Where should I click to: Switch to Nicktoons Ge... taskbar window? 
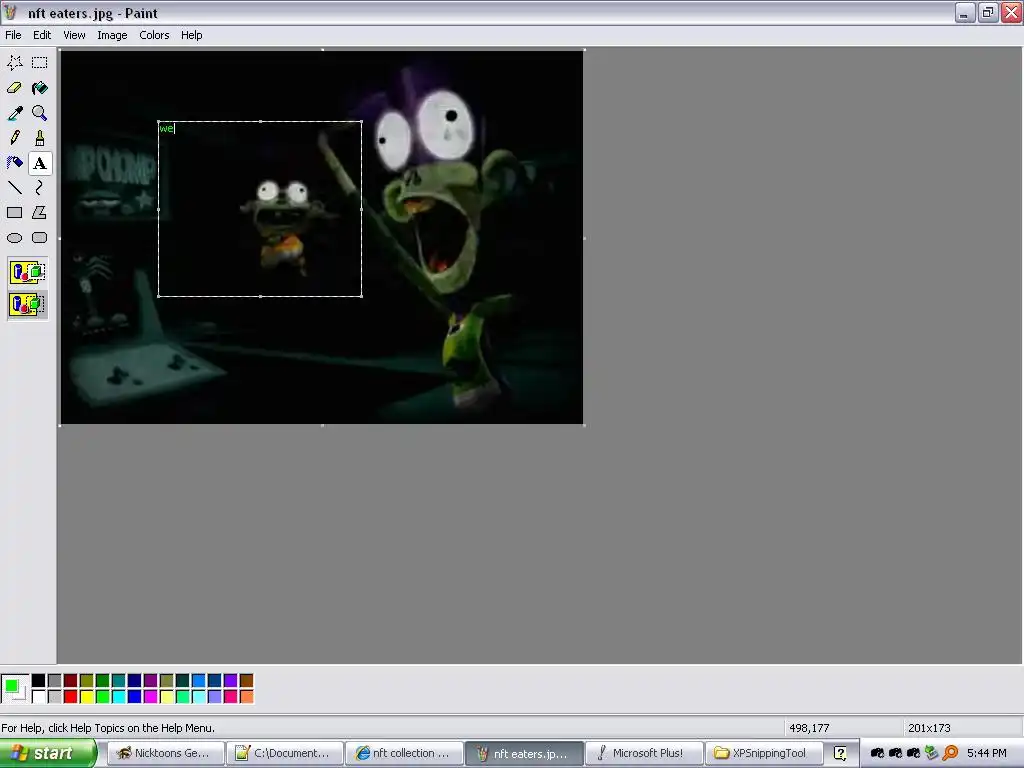coord(166,753)
